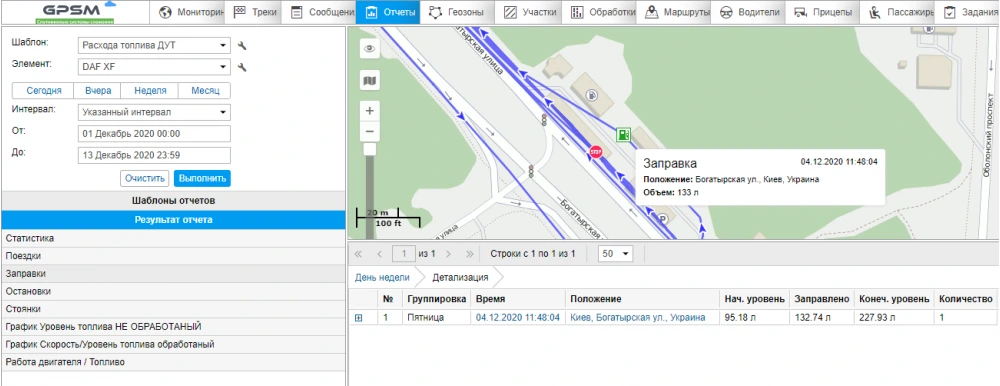Collapse the Результат отчета section

[173, 219]
